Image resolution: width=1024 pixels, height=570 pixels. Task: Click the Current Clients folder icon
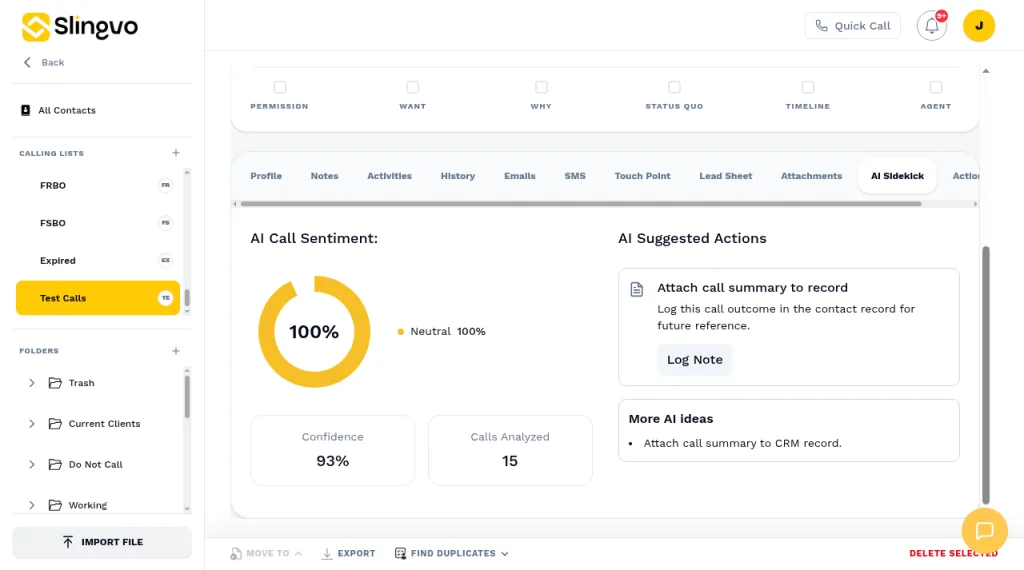coord(55,424)
